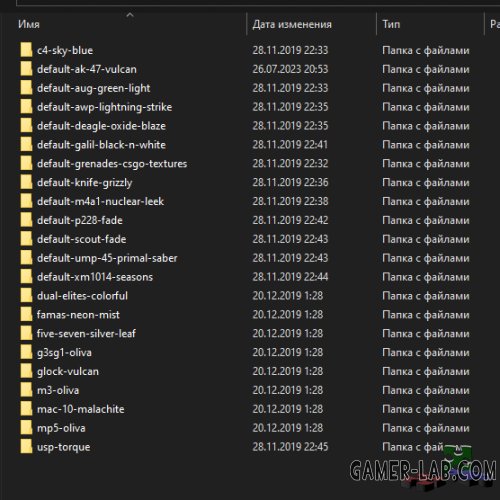The height and width of the screenshot is (500, 500).
Task: Select the default-m4a1-nuclear-leek folder icon
Action: (26, 201)
